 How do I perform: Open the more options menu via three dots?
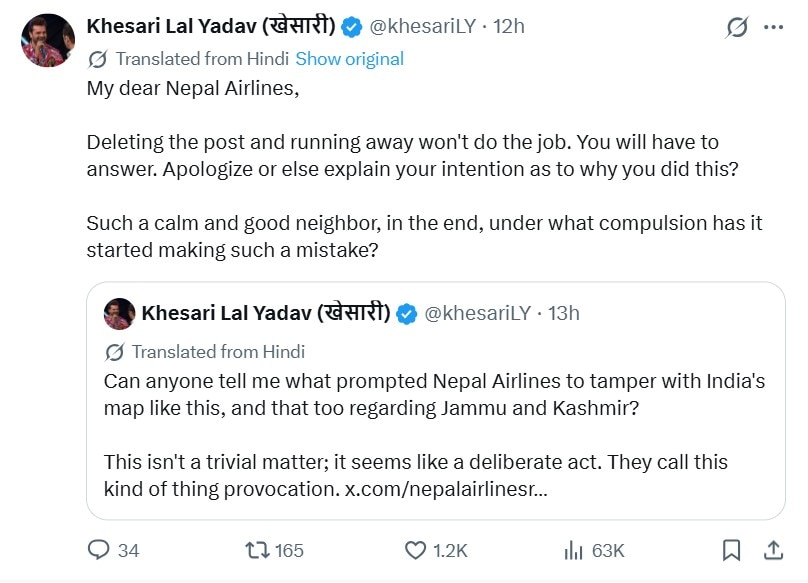(x=775, y=29)
